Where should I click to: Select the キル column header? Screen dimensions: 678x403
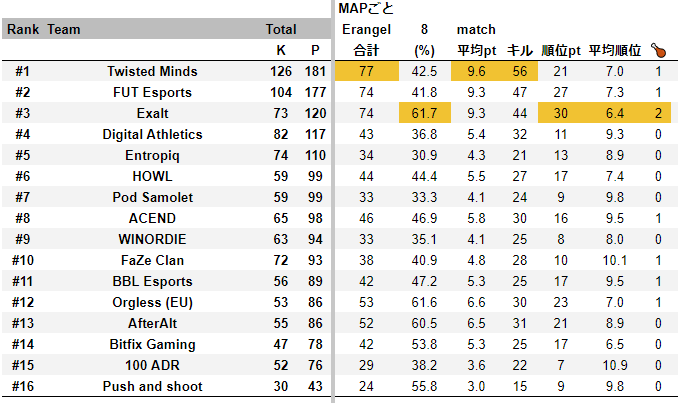(520, 50)
